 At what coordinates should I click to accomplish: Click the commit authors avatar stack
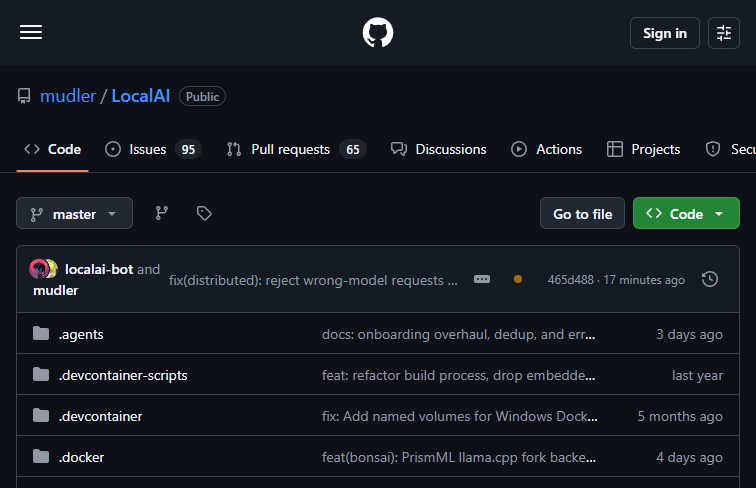tap(43, 269)
